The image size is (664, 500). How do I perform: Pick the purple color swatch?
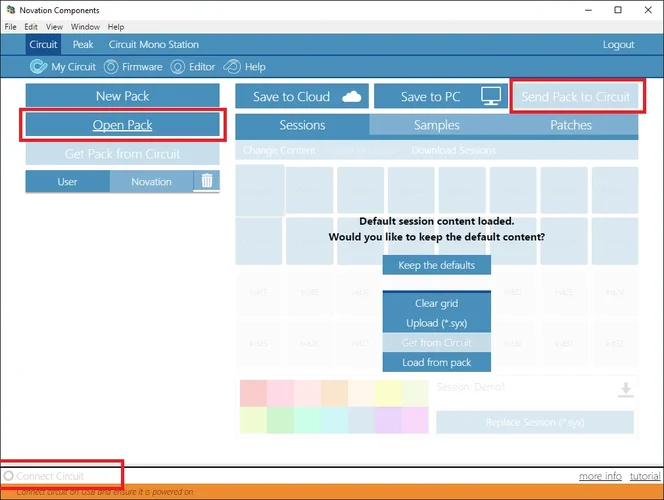tap(388, 420)
